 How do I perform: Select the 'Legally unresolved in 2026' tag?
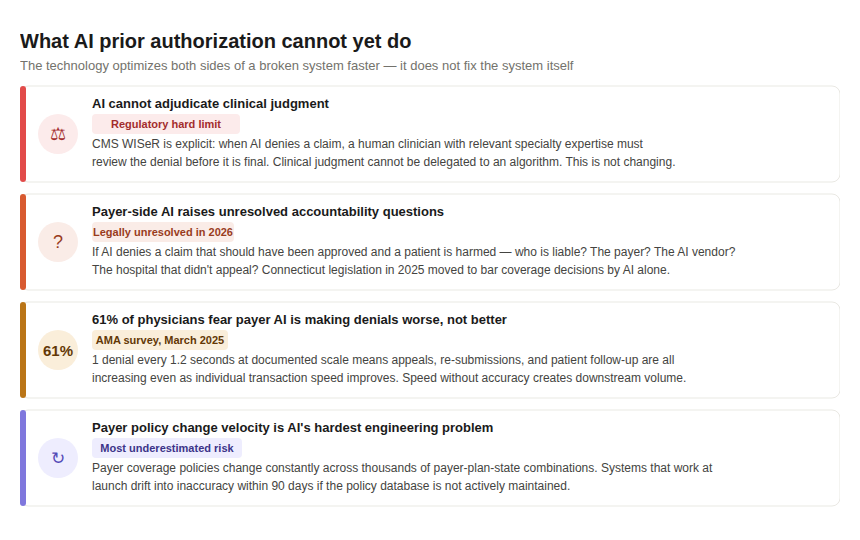(x=163, y=232)
